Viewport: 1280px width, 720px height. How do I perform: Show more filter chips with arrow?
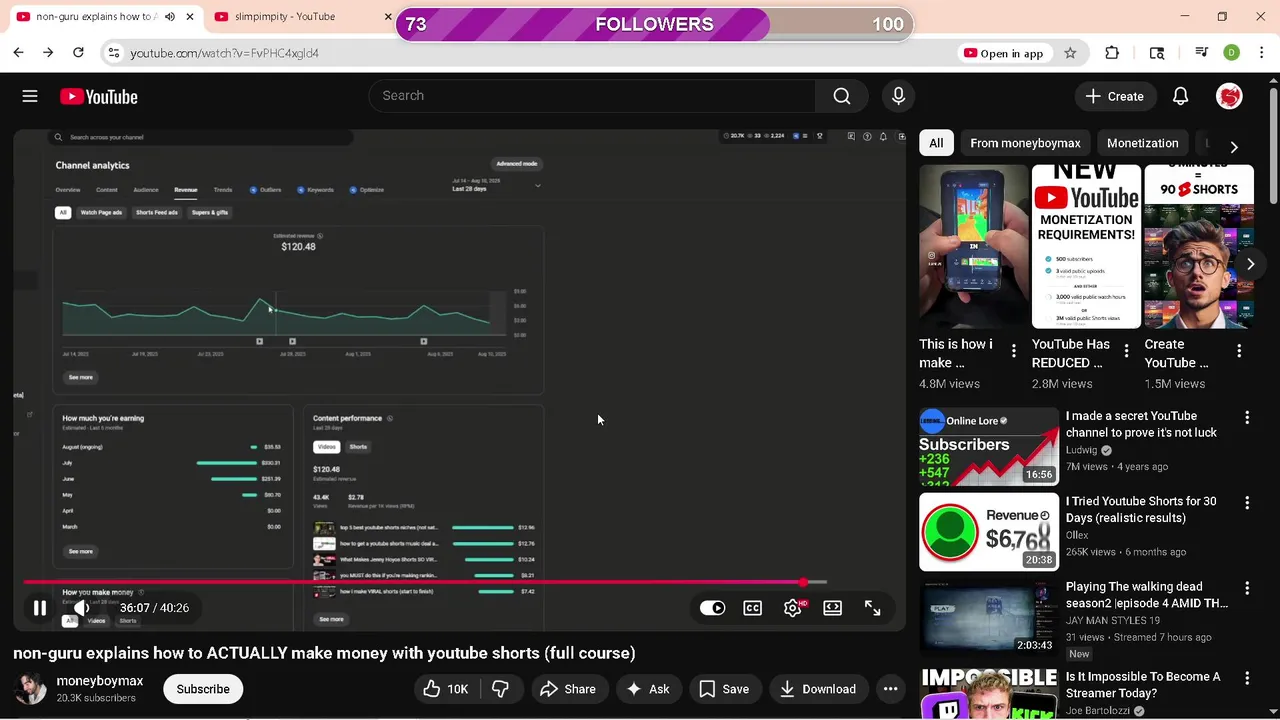pyautogui.click(x=1234, y=146)
